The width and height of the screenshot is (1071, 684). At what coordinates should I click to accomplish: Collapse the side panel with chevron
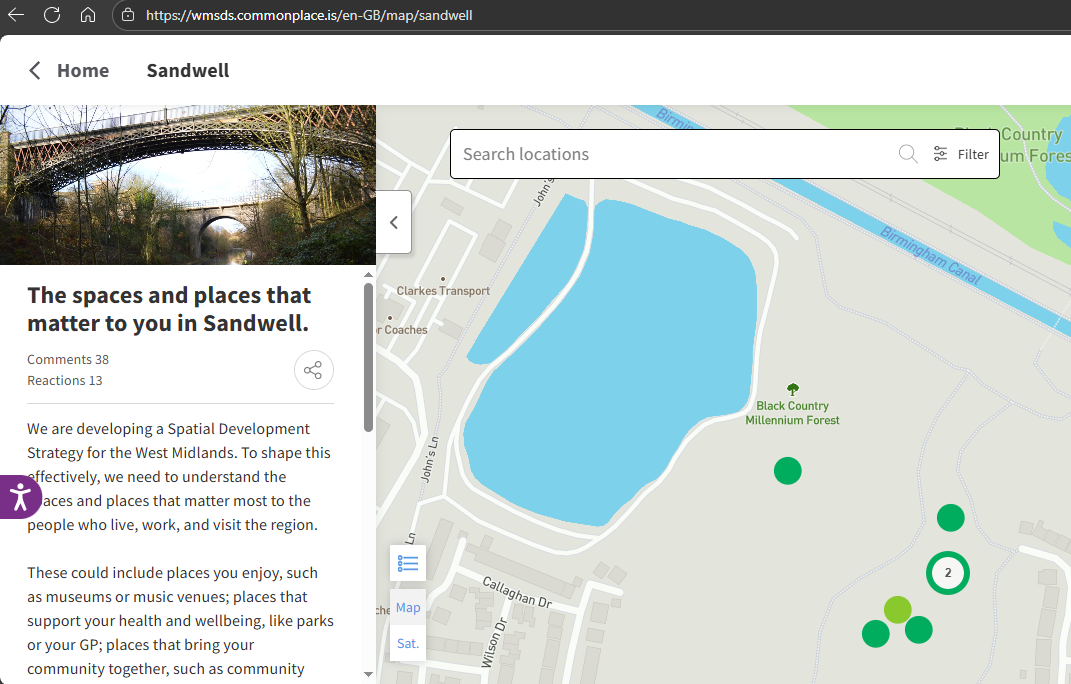pyautogui.click(x=394, y=222)
